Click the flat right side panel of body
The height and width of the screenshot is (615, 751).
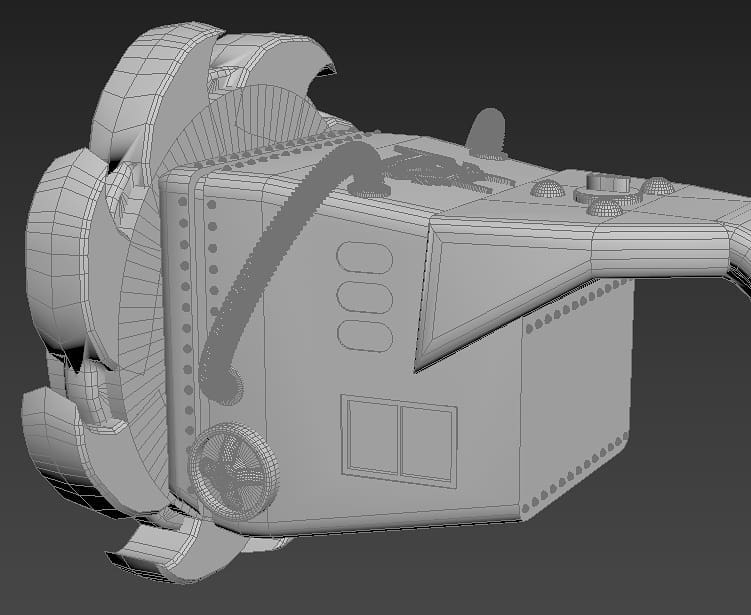point(575,400)
